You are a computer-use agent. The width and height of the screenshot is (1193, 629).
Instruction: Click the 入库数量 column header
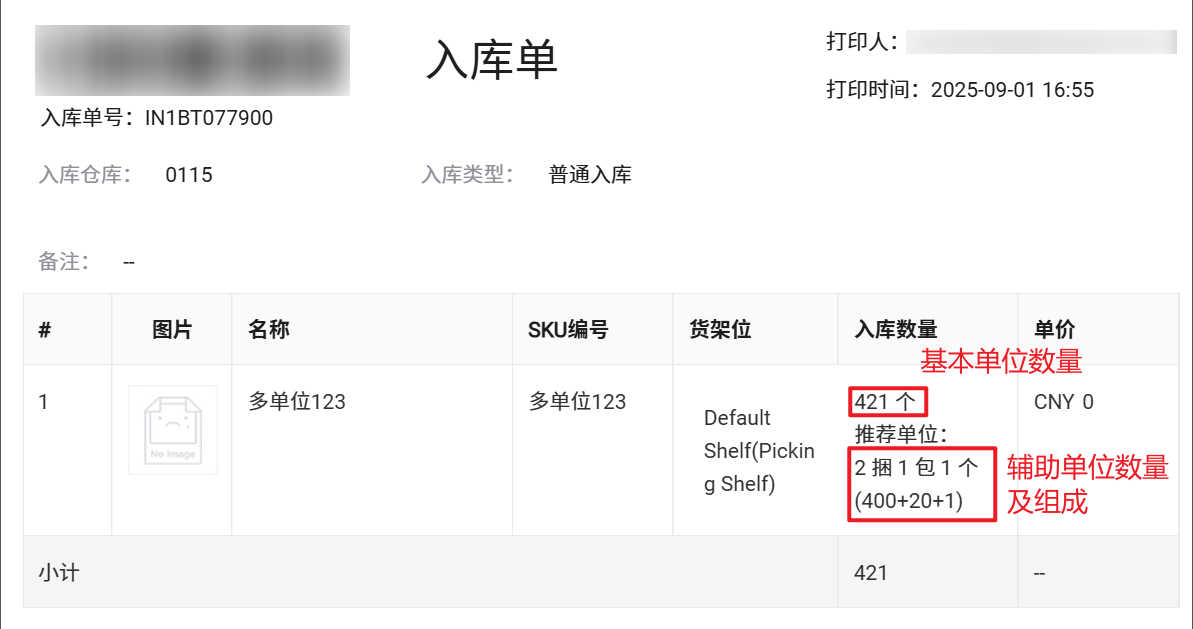tap(896, 329)
